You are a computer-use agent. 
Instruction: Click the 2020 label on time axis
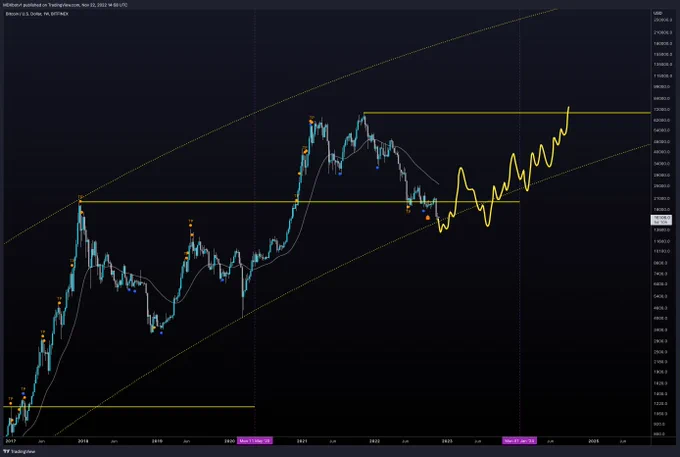(230, 441)
